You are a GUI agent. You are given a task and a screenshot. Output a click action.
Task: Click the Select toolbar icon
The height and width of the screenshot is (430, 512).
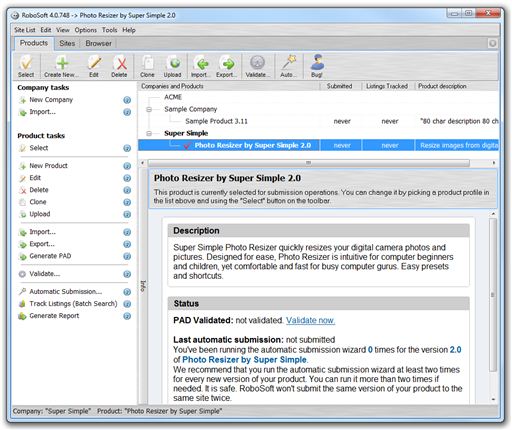[x=26, y=66]
